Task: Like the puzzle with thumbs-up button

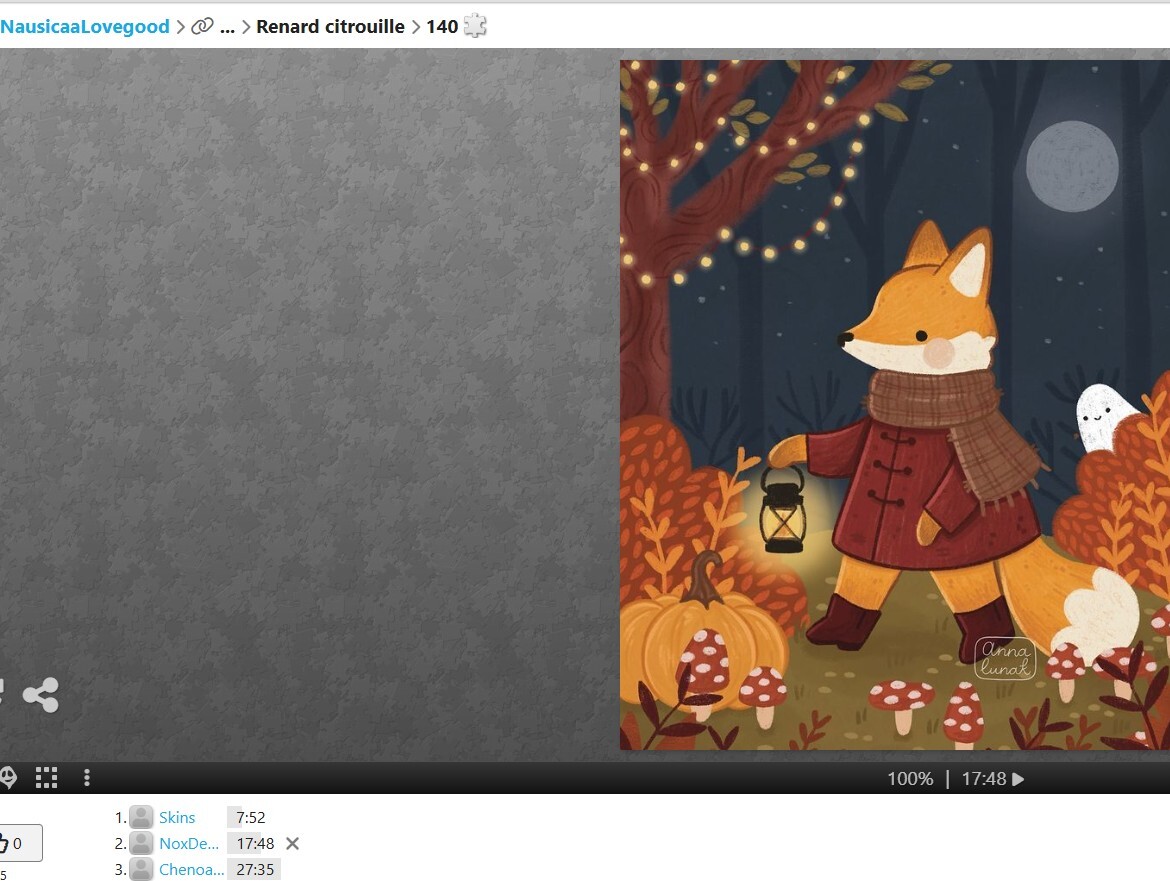Action: coord(19,843)
